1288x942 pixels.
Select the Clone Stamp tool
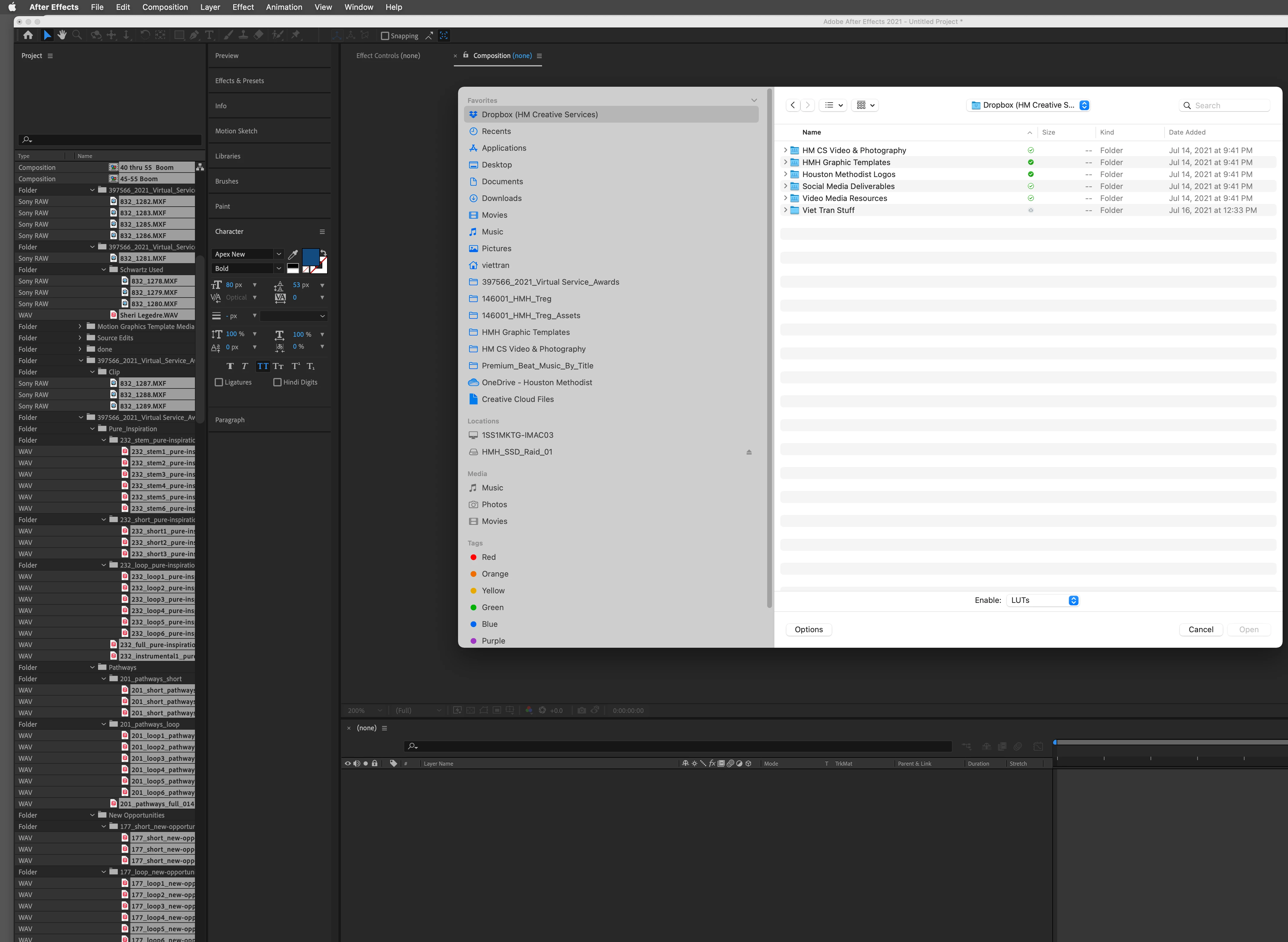[x=243, y=35]
